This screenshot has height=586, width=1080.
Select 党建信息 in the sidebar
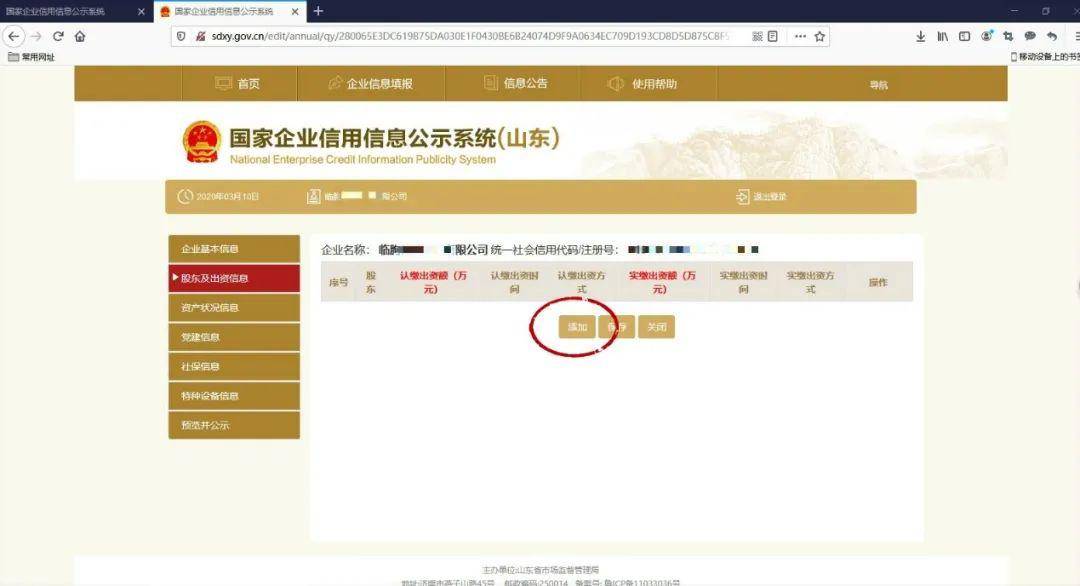pyautogui.click(x=234, y=337)
